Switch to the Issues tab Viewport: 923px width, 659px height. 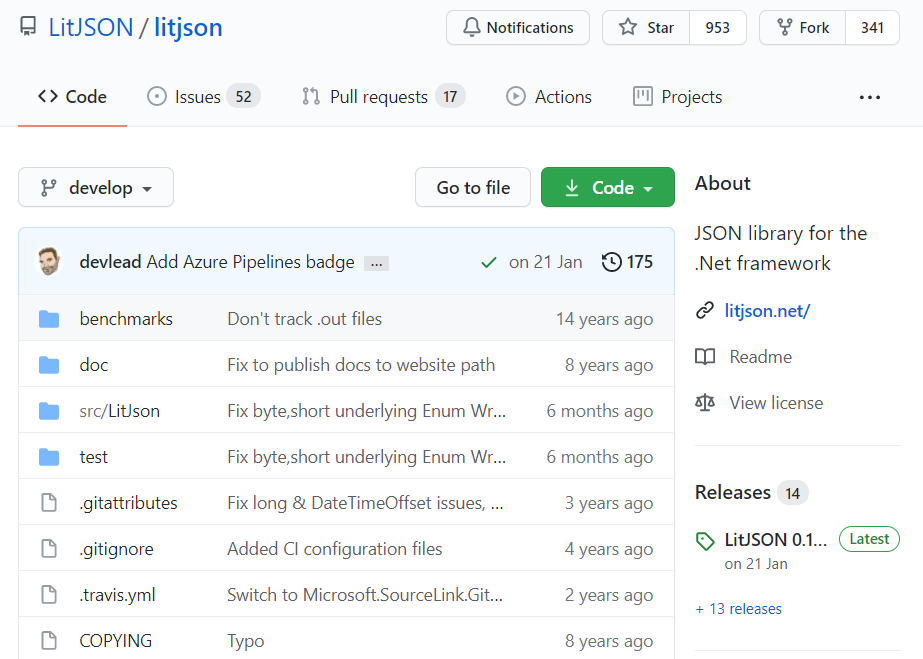pyautogui.click(x=203, y=96)
